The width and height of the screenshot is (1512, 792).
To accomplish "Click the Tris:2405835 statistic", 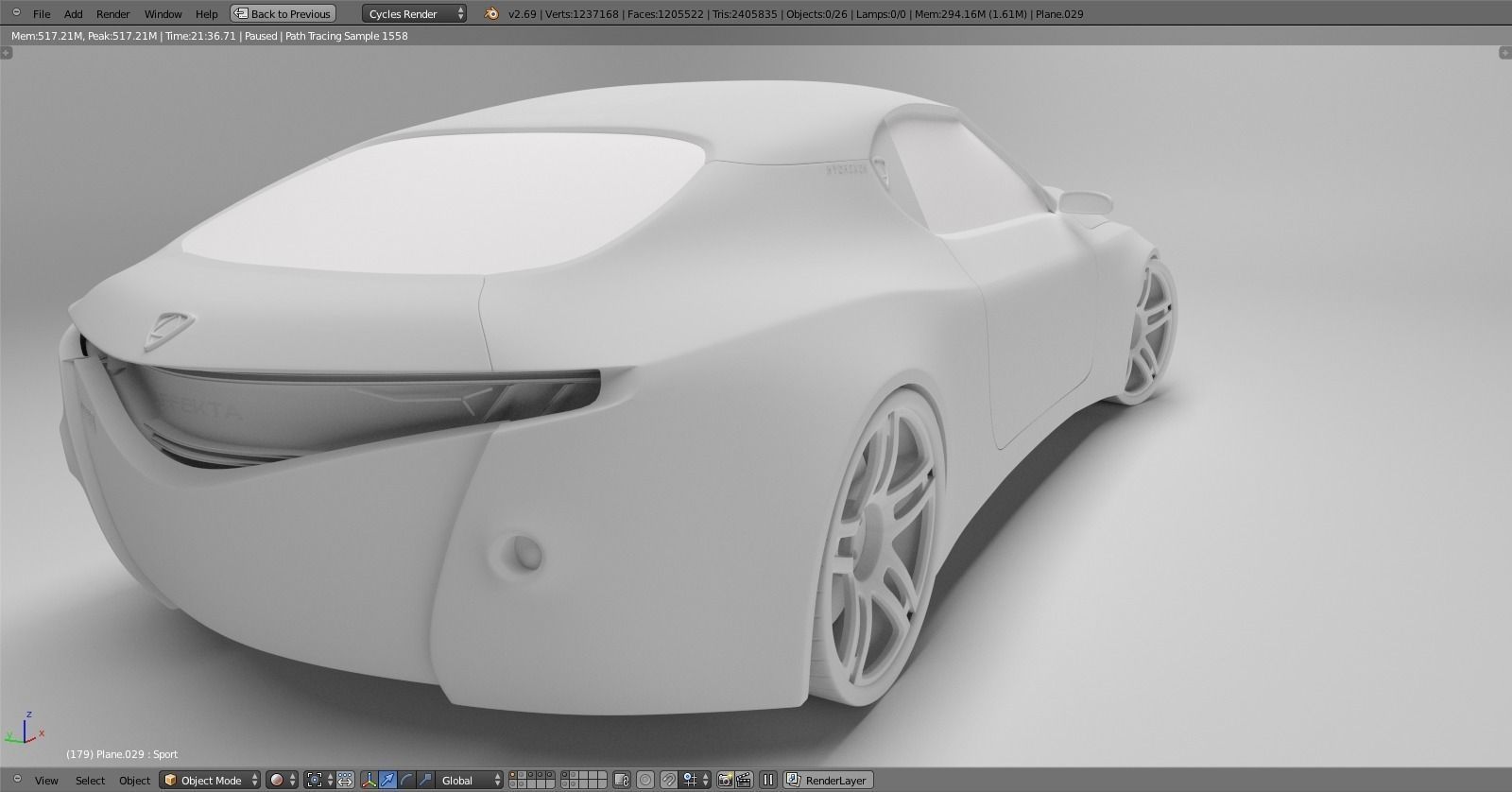I will point(745,14).
